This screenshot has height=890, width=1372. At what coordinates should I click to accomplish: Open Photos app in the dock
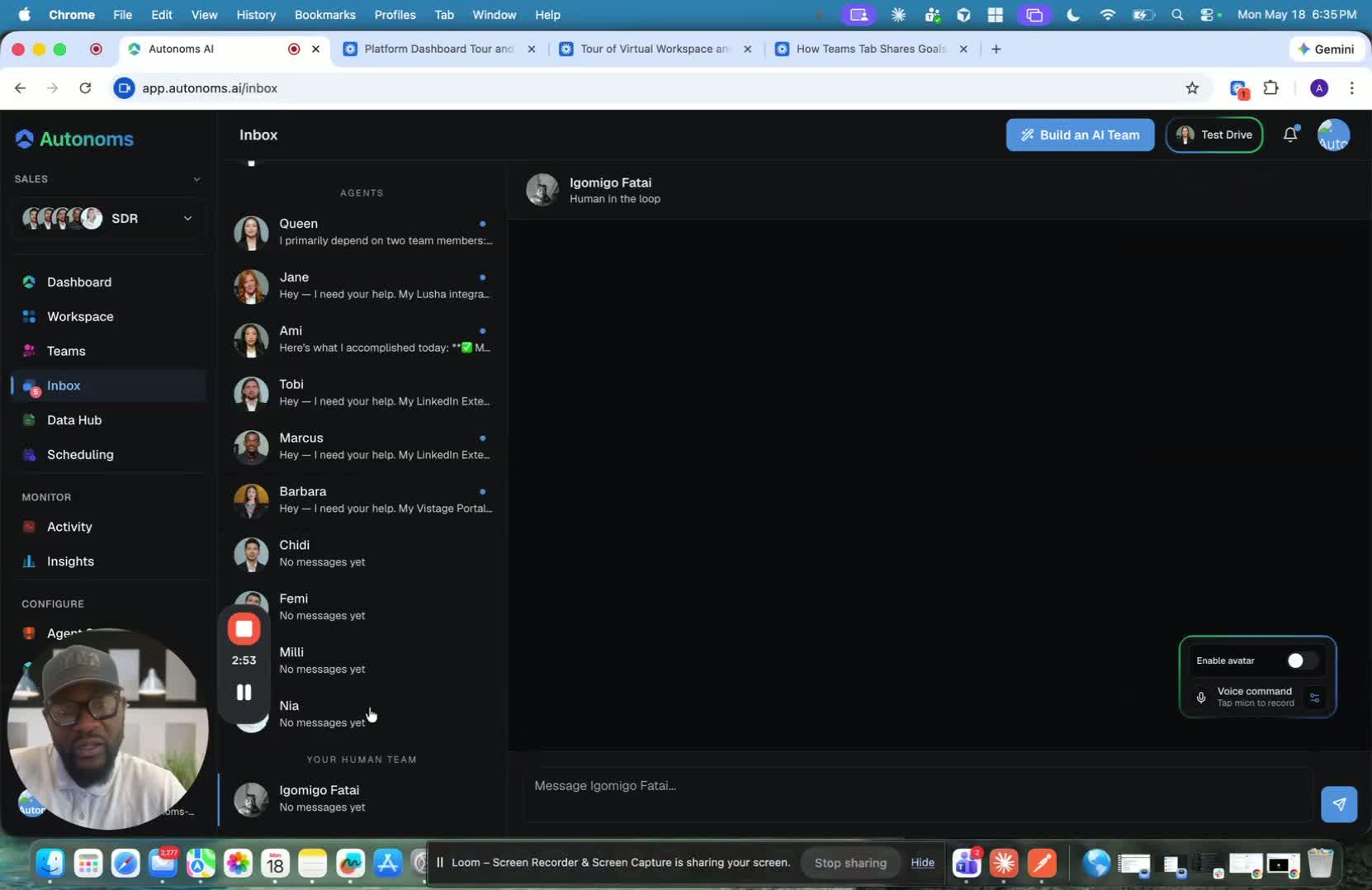pyautogui.click(x=238, y=864)
